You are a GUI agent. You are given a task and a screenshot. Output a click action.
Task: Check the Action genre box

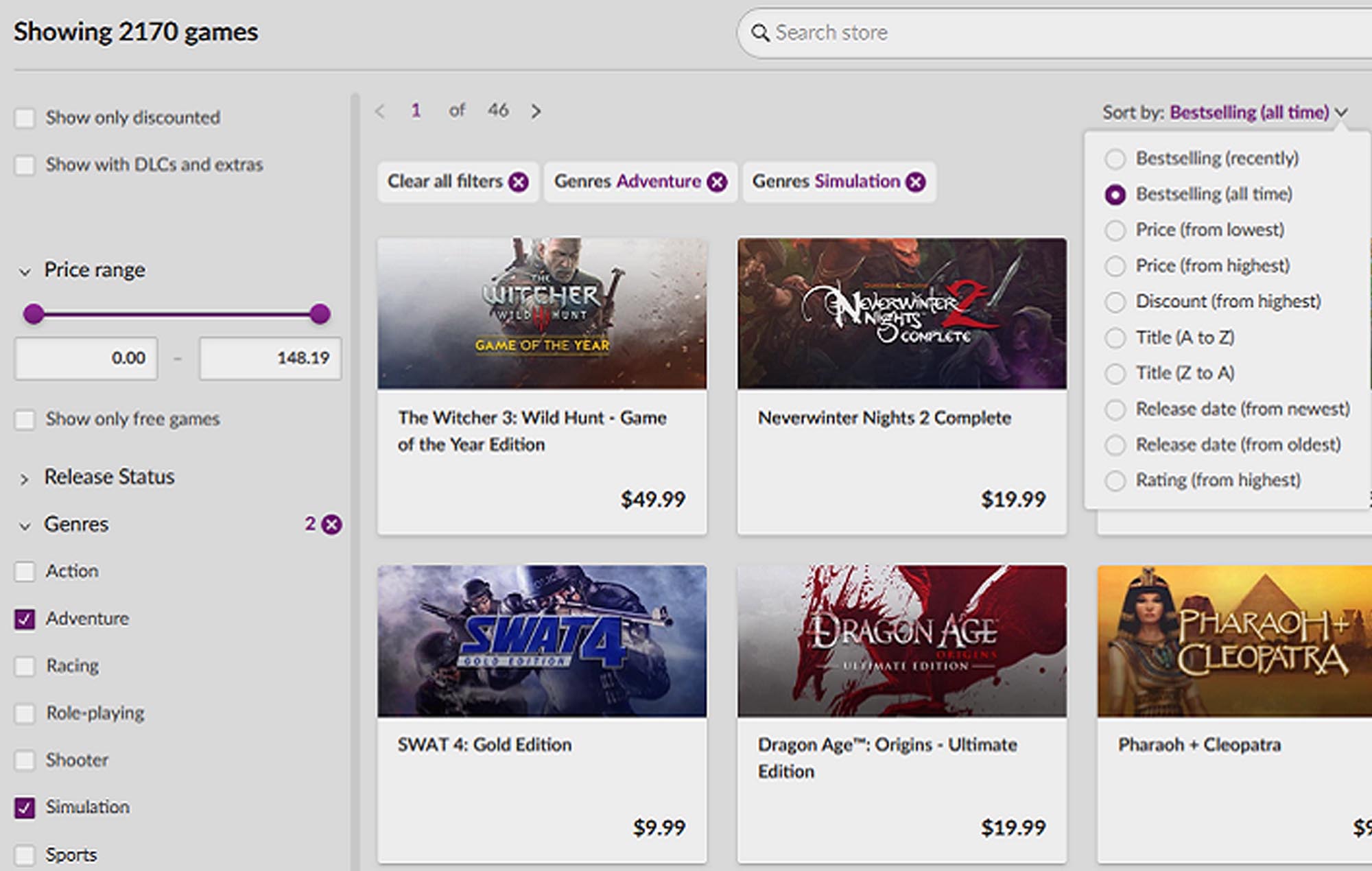25,571
